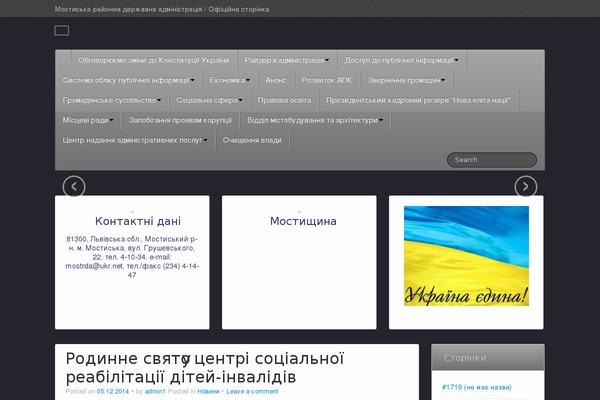Expand the Звернення громадян dropdown
Screen dimensions: 600x400
coord(406,80)
